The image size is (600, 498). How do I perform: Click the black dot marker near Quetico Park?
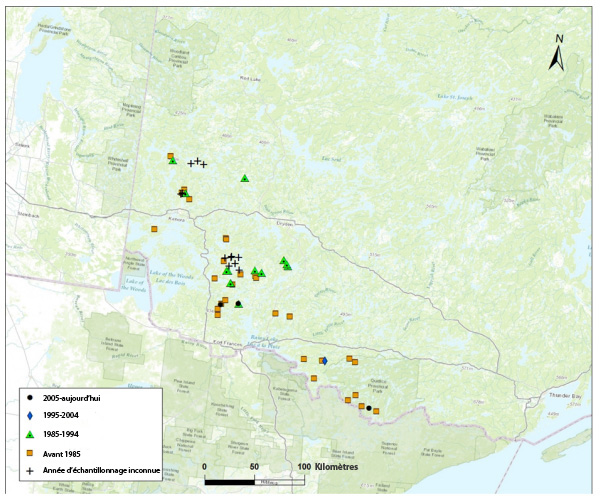[369, 408]
